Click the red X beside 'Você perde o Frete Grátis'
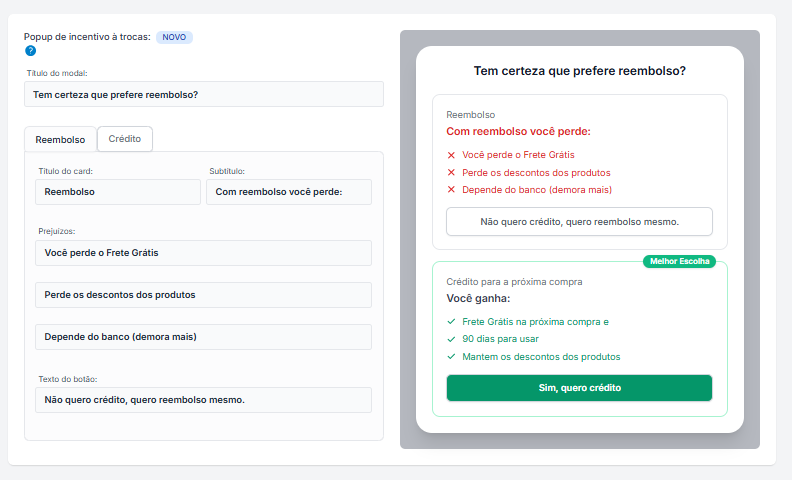The height and width of the screenshot is (480, 792). (451, 155)
